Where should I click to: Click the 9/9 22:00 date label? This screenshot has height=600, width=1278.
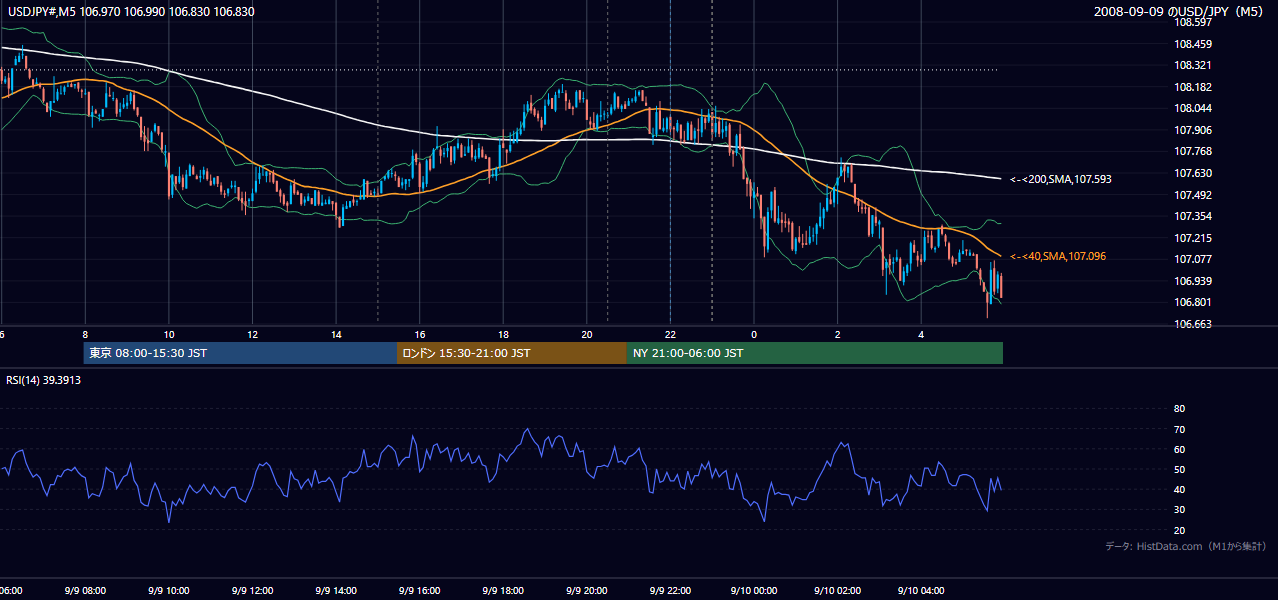[669, 590]
